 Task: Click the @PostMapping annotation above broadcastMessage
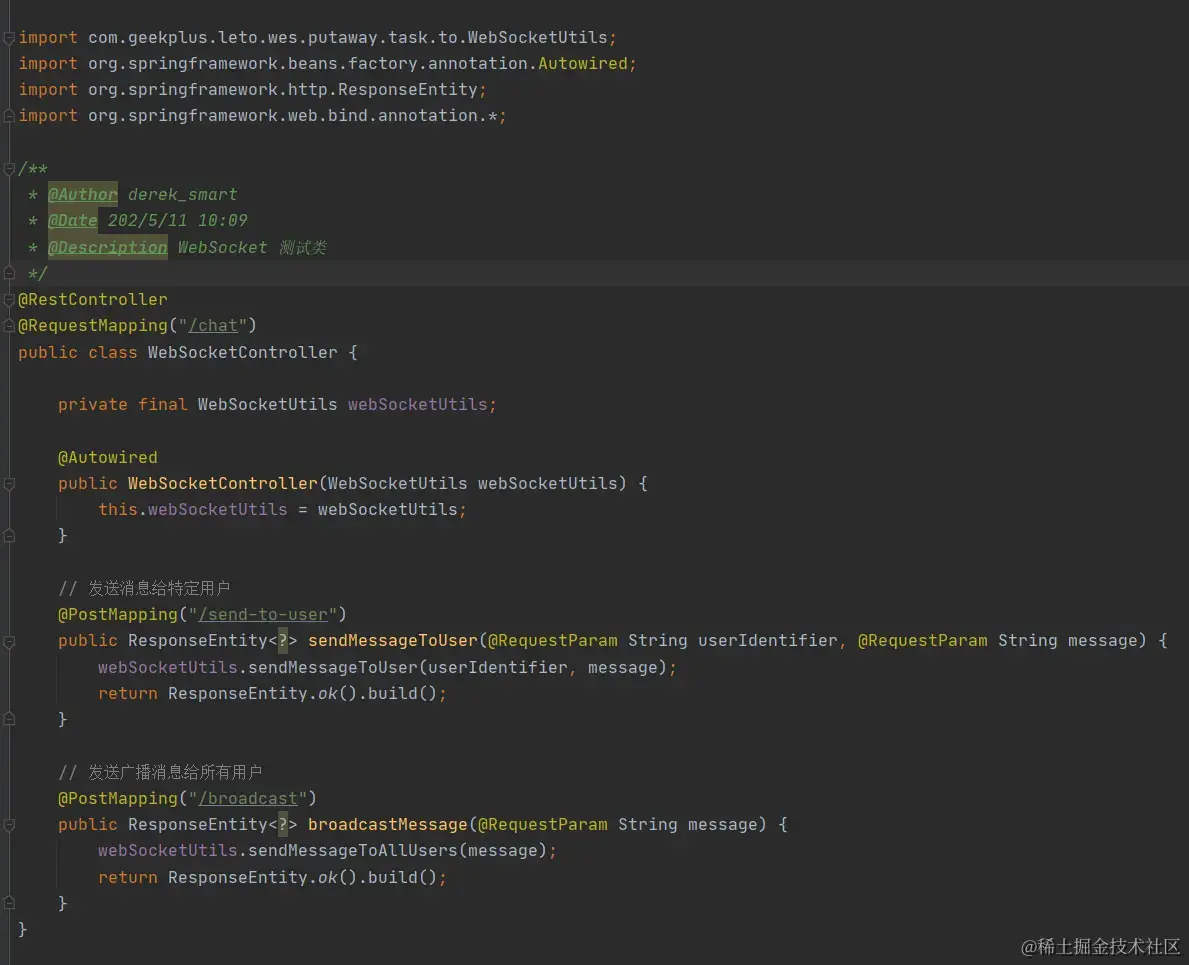point(118,799)
